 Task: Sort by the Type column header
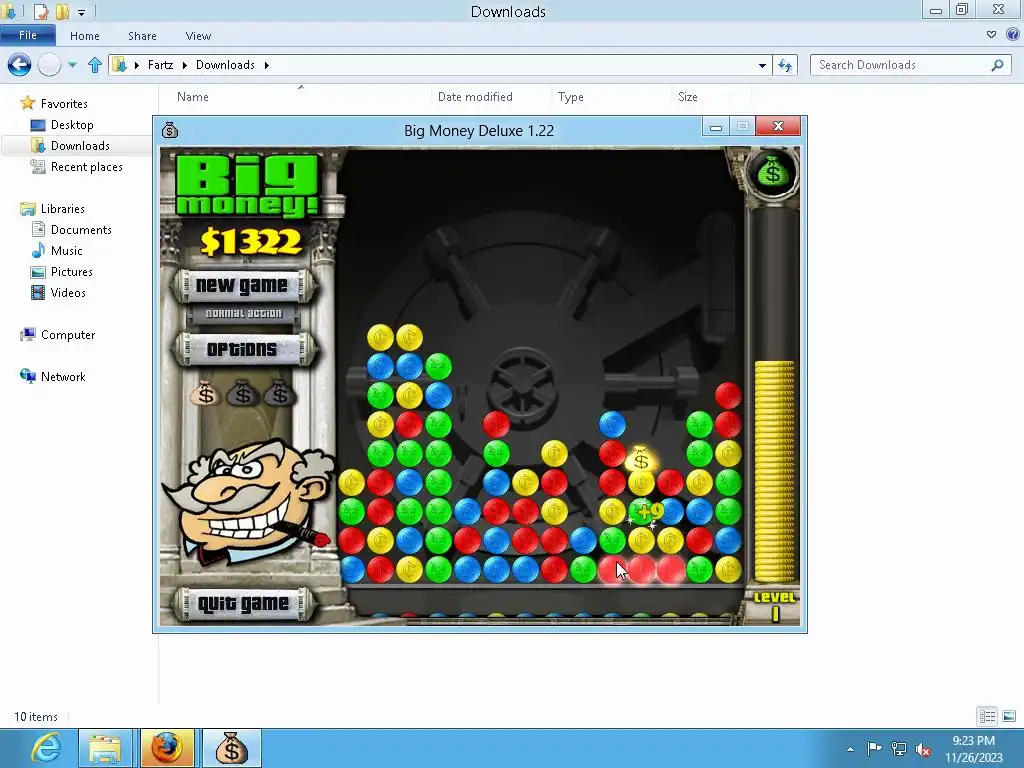click(570, 97)
